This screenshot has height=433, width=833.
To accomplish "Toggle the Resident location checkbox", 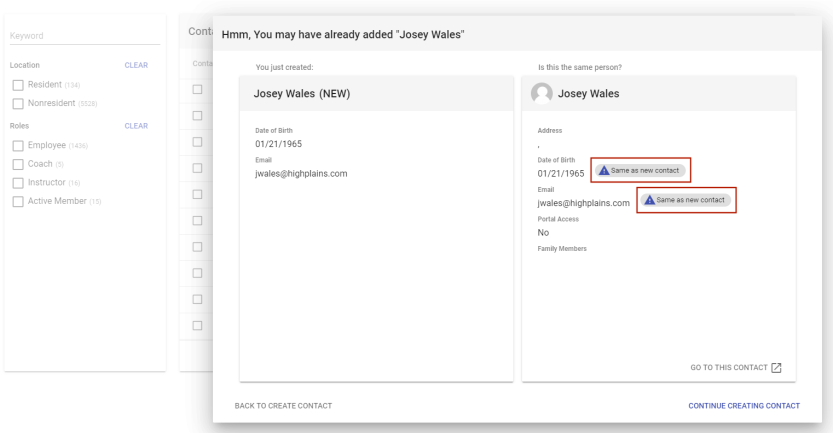I will pyautogui.click(x=17, y=84).
